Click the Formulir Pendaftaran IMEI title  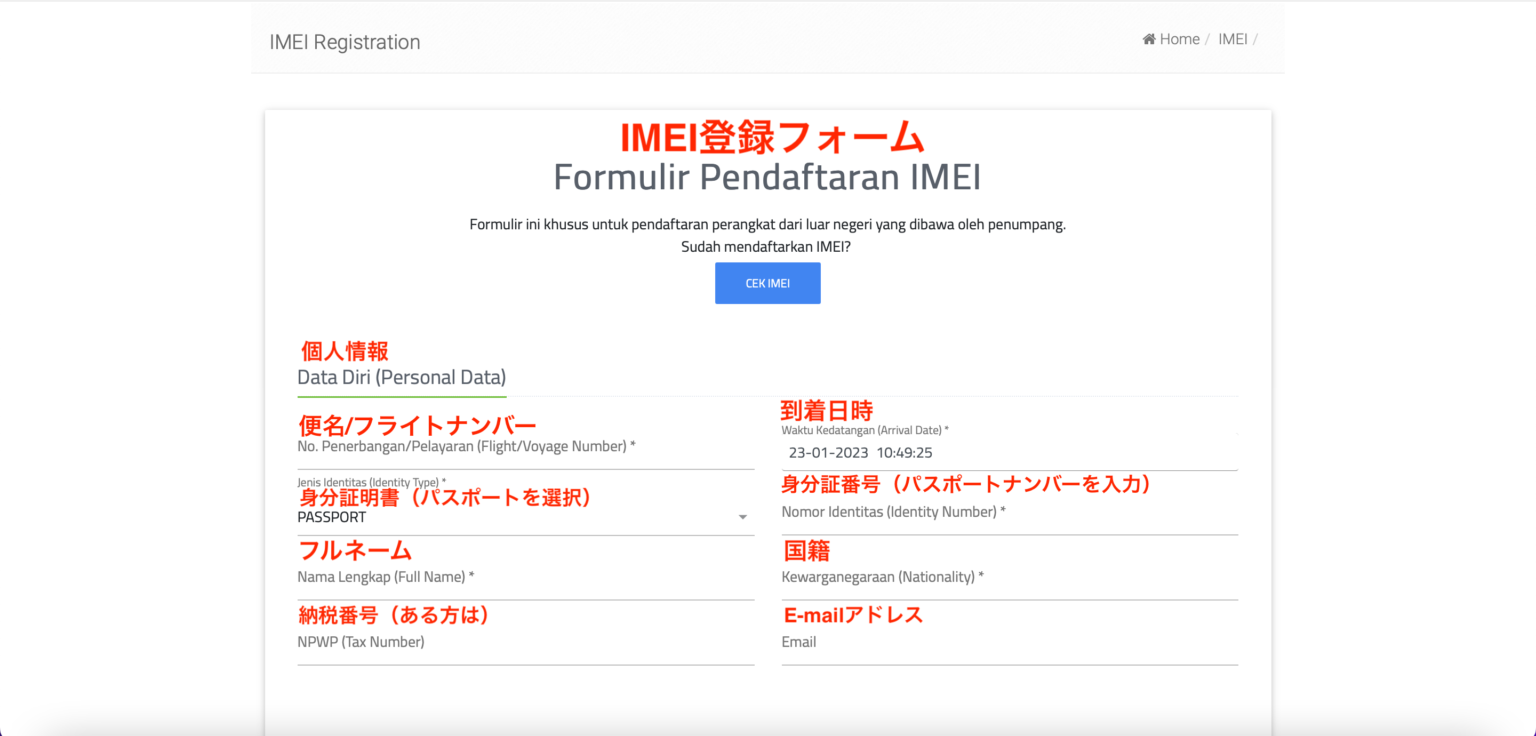(767, 178)
